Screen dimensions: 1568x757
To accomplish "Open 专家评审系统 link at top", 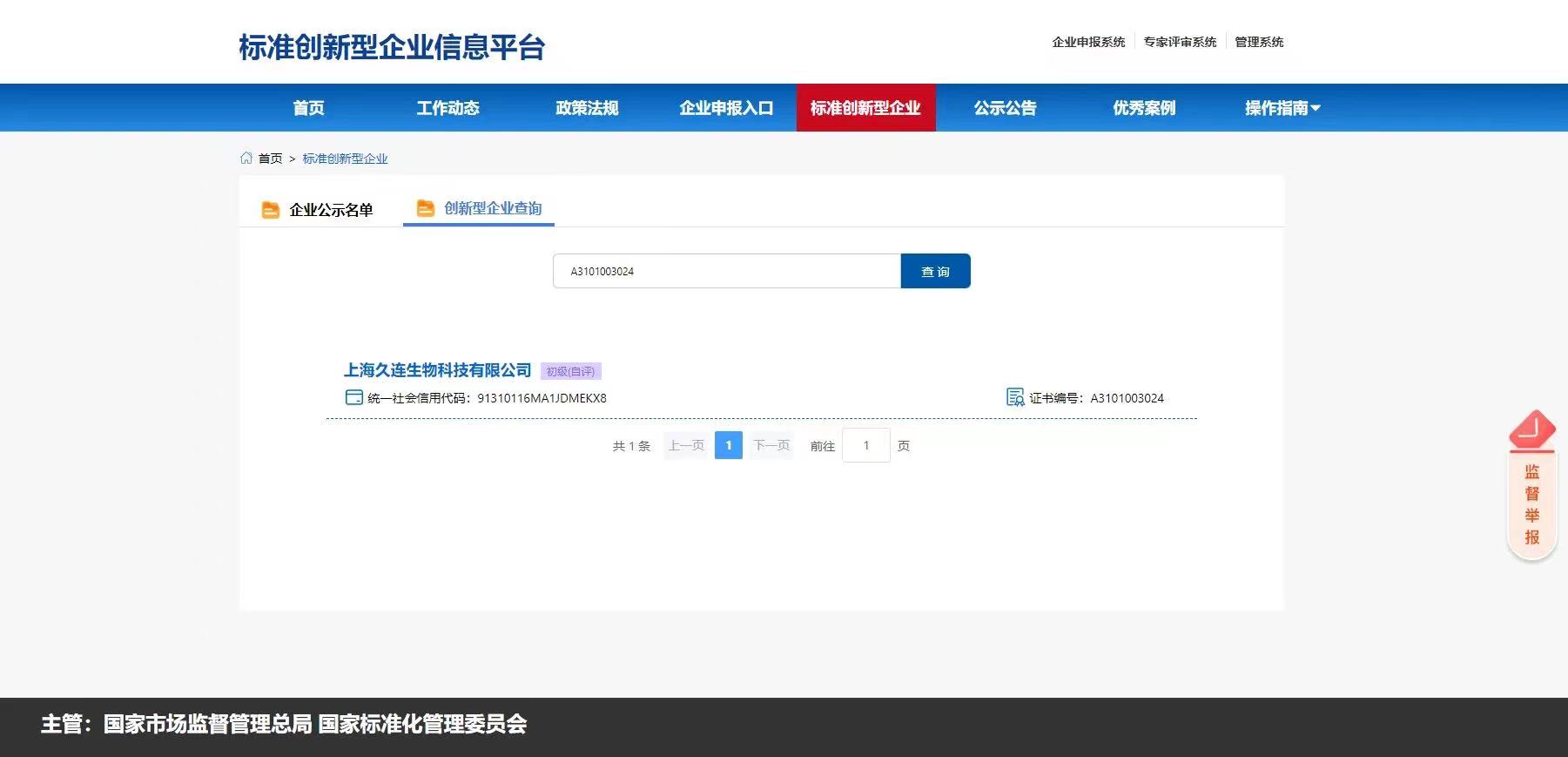I will (x=1180, y=42).
